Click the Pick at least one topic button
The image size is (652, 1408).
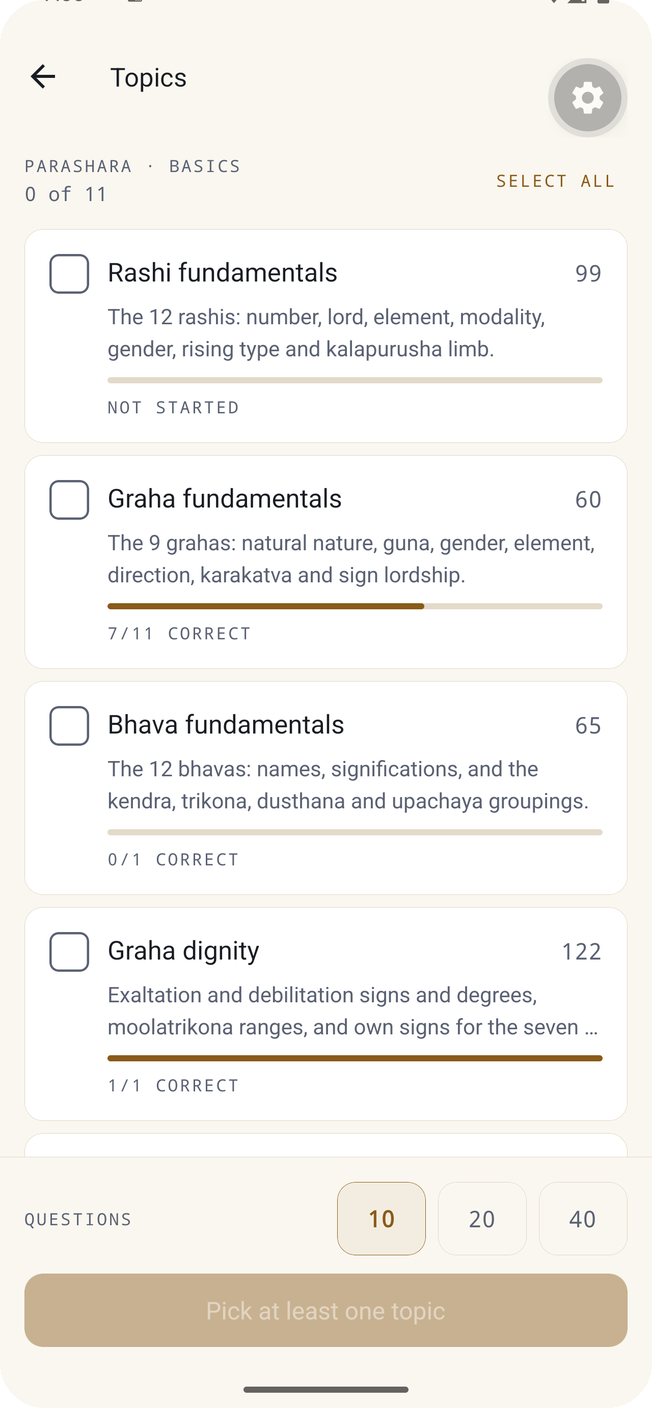pyautogui.click(x=326, y=1310)
